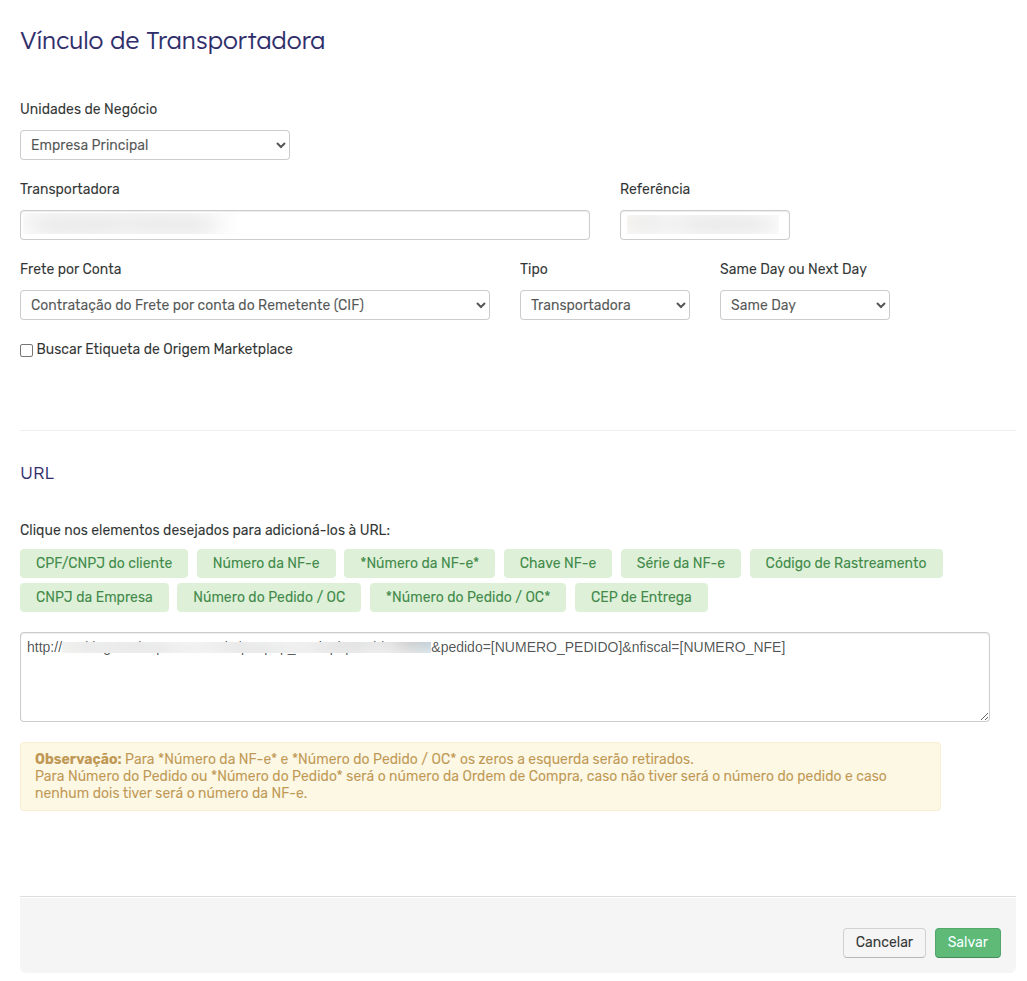
Task: Insert Série da NF-e tag
Action: pos(681,563)
